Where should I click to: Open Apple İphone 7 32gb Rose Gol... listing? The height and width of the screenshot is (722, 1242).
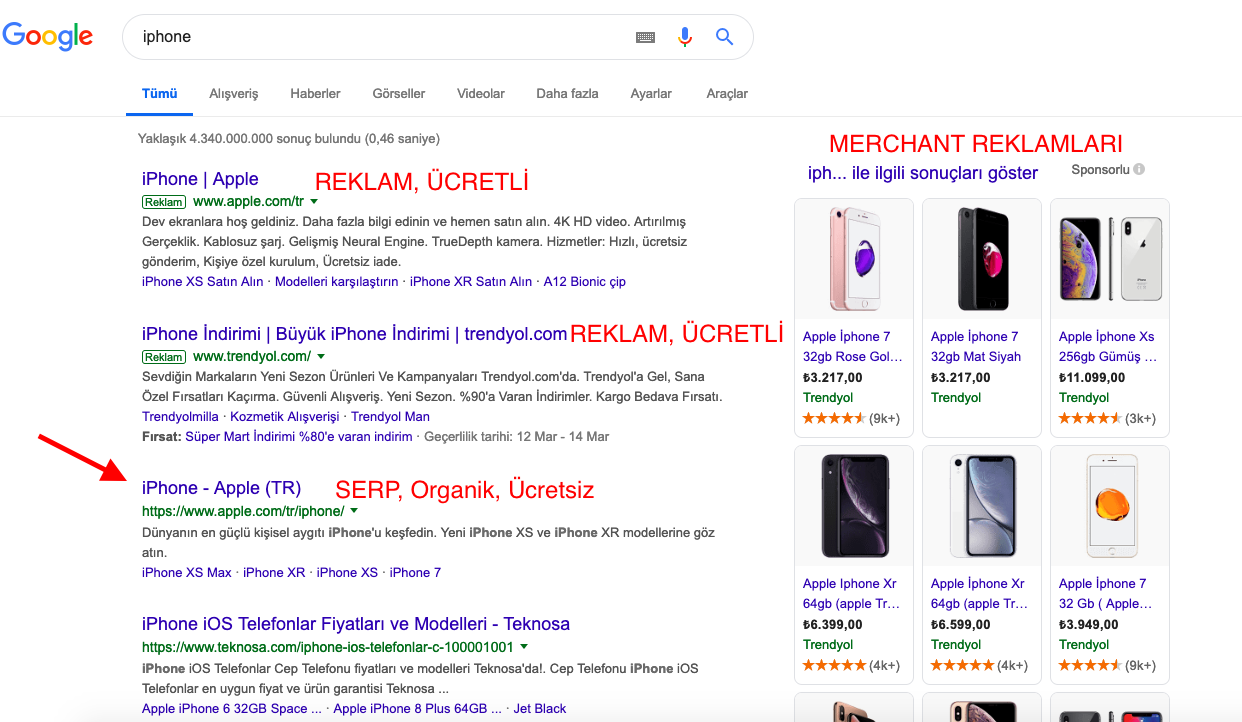(x=853, y=347)
